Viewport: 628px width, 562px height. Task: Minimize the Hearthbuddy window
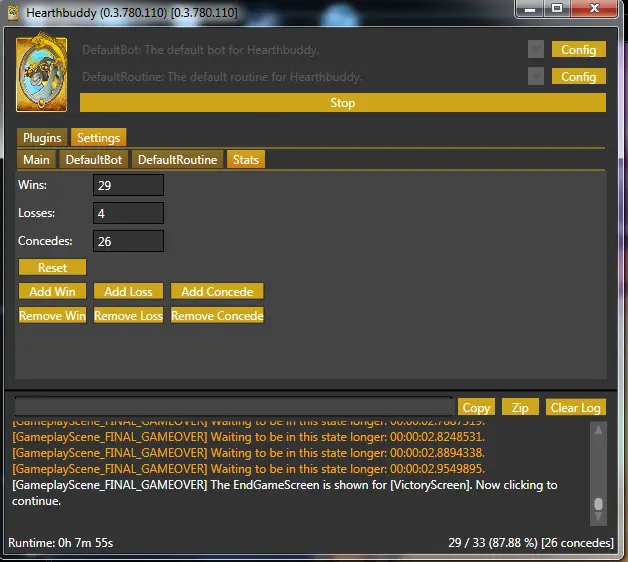(x=530, y=9)
